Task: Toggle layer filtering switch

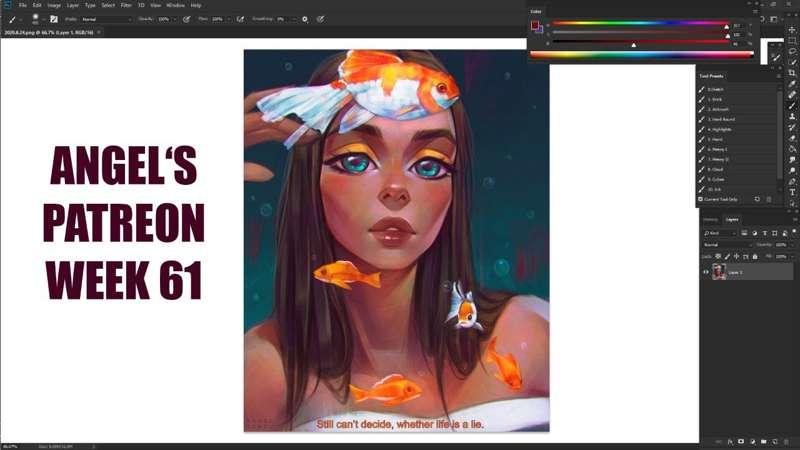Action: [794, 231]
